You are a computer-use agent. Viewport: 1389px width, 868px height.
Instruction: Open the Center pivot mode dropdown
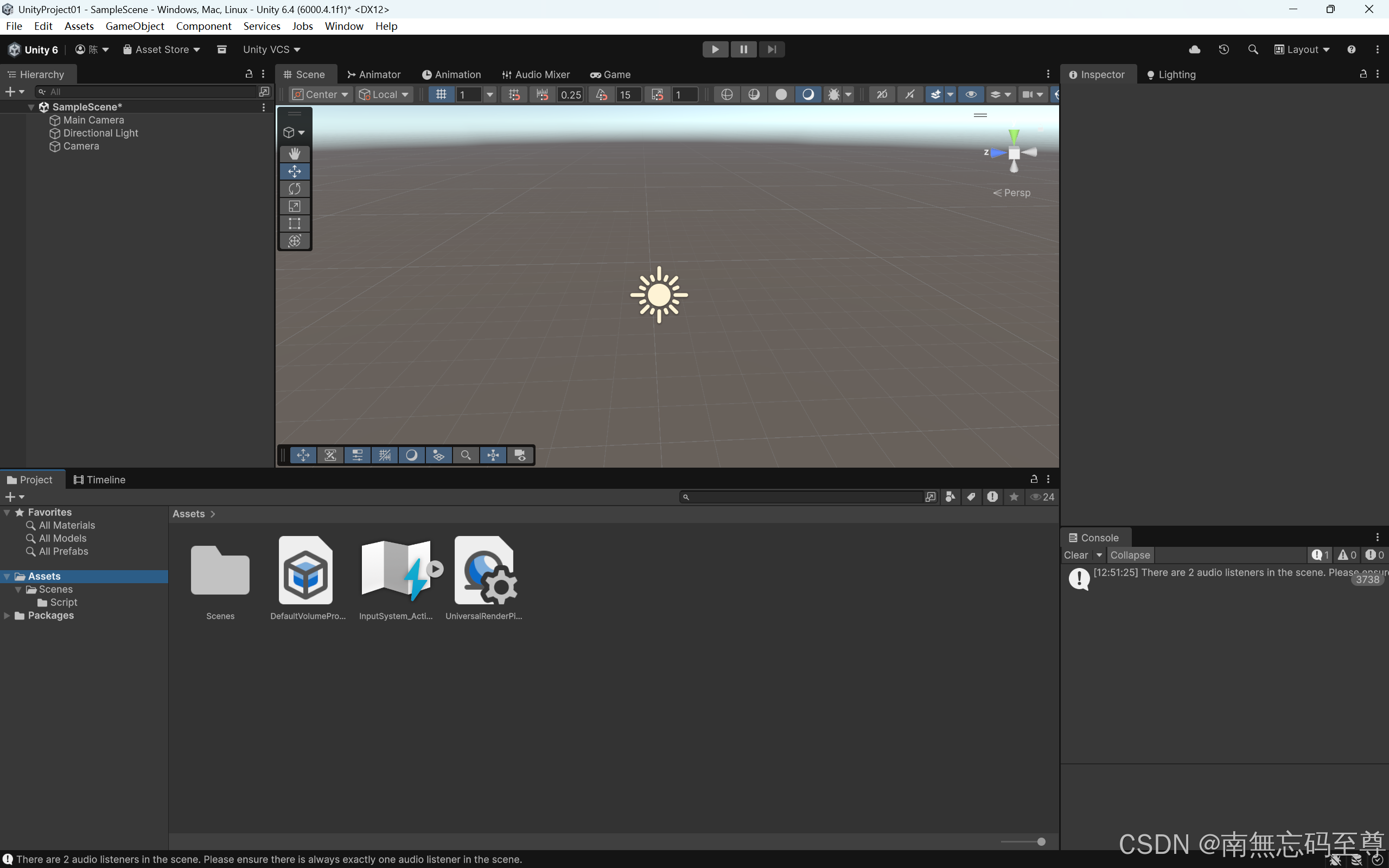[320, 95]
